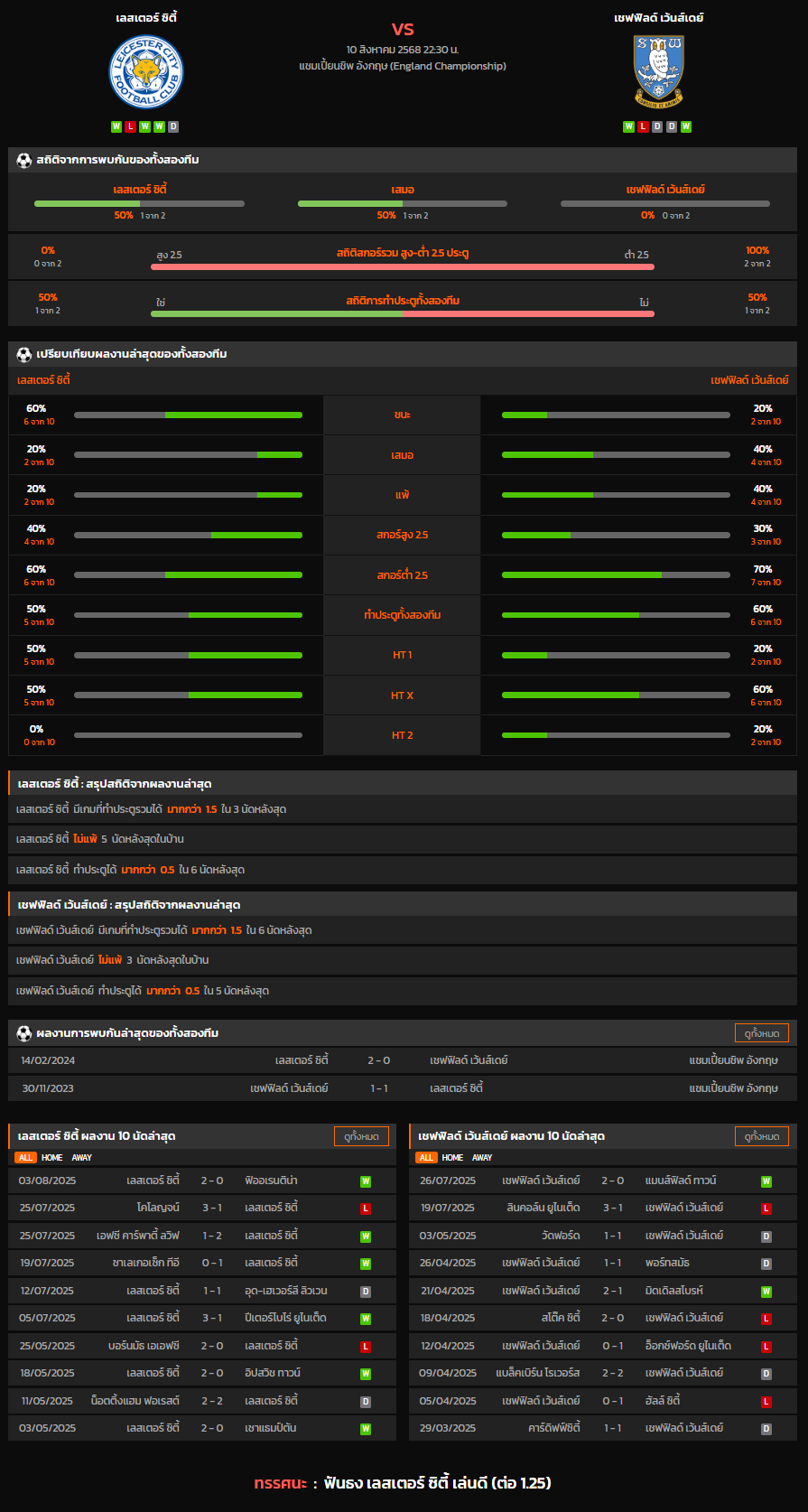The height and width of the screenshot is (1512, 808).
Task: Click the 14/02/2024 Leicester 2-0 Sheffield head-to-head row
Action: (x=403, y=1060)
